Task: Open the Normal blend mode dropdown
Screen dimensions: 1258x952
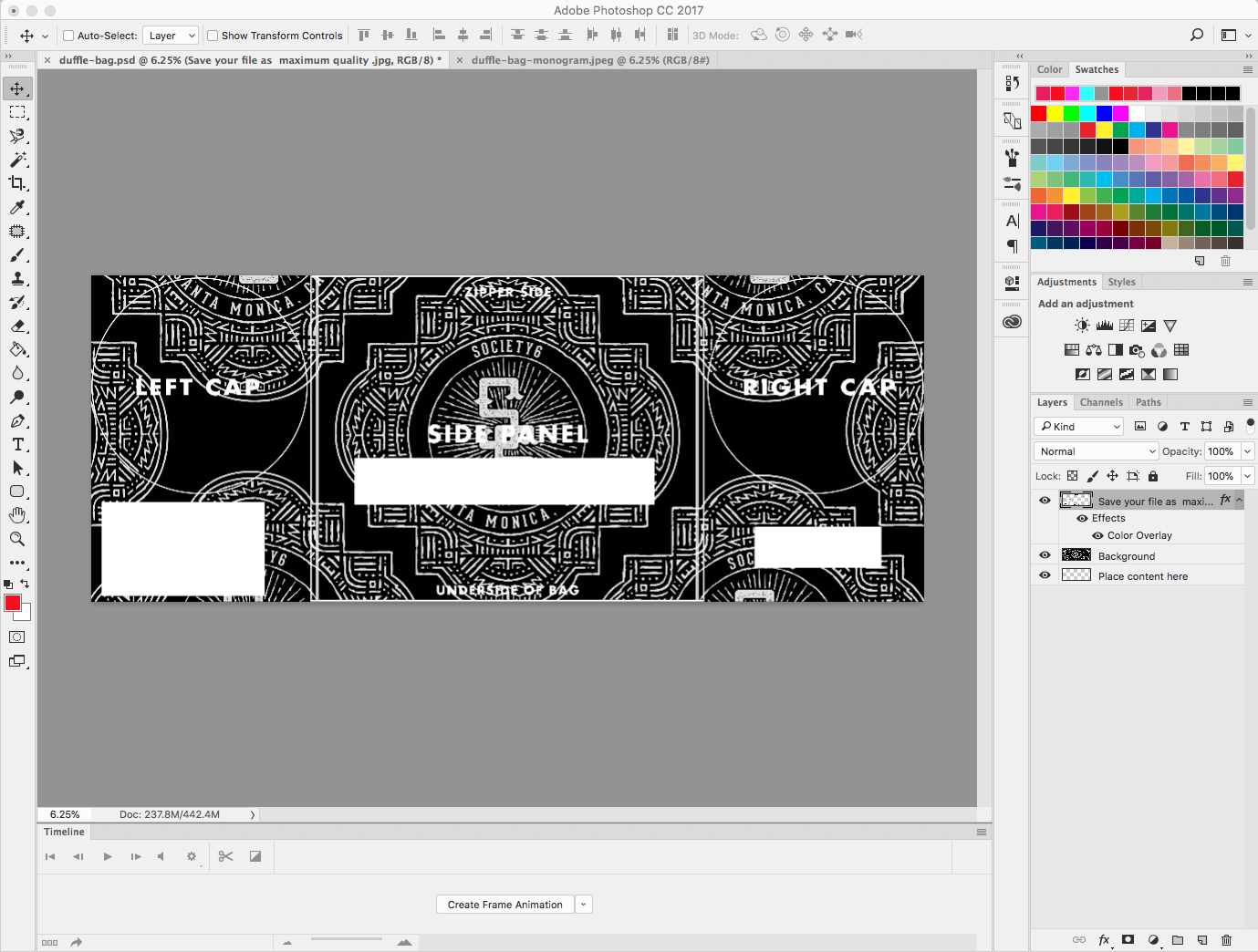Action: click(x=1097, y=451)
